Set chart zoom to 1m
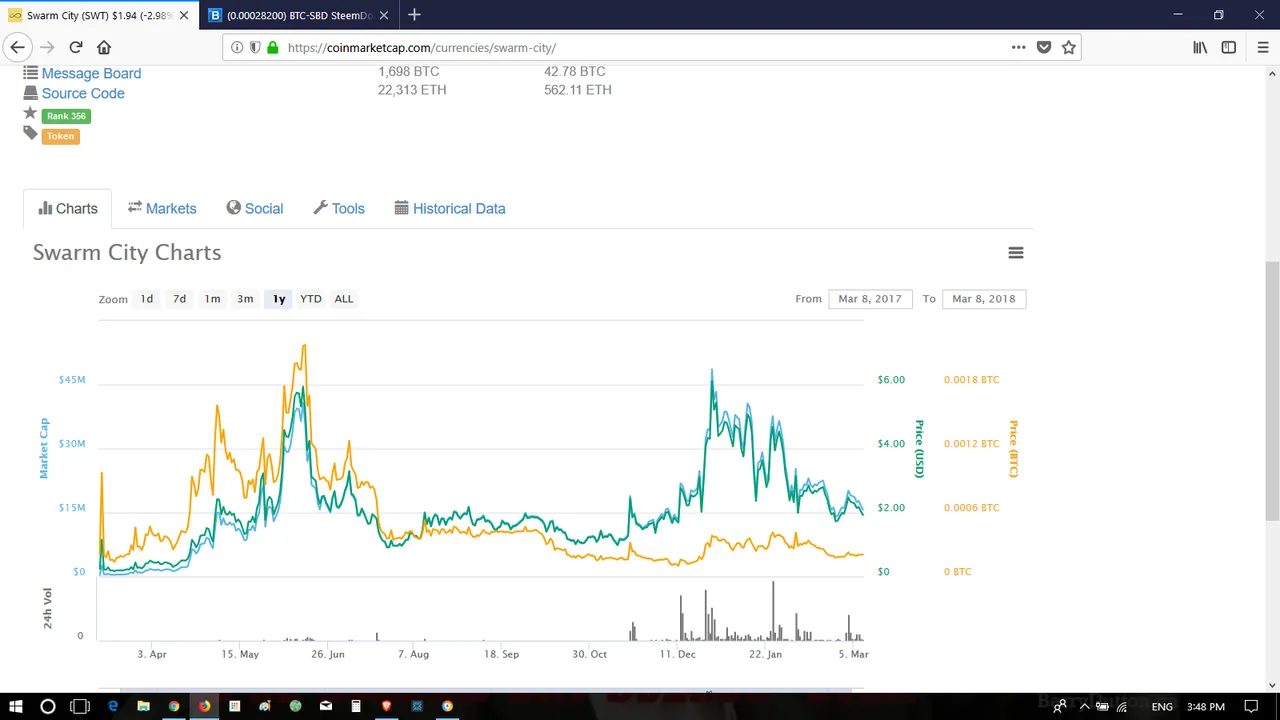The height and width of the screenshot is (720, 1280). tap(212, 299)
